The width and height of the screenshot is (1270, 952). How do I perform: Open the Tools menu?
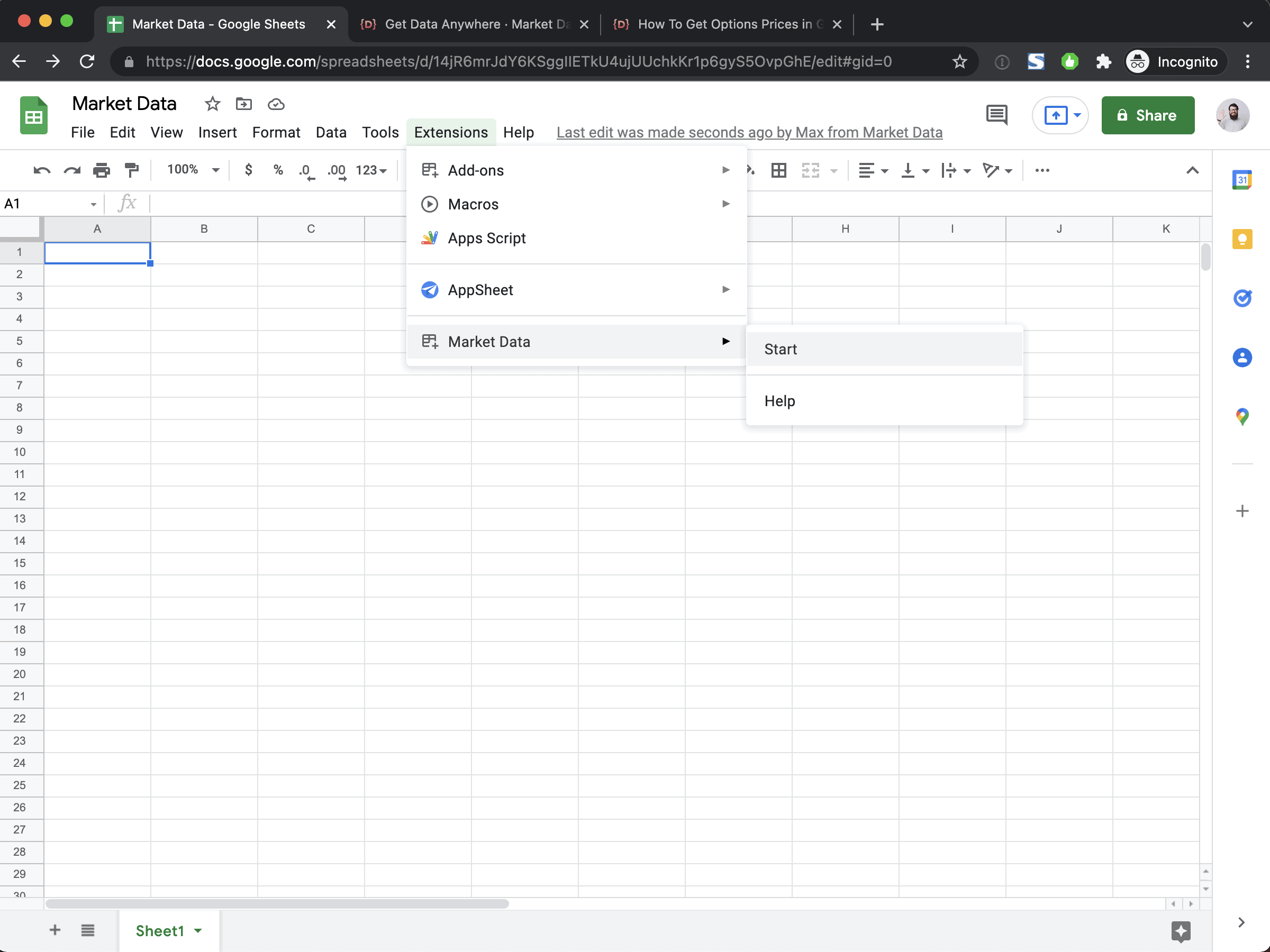380,133
